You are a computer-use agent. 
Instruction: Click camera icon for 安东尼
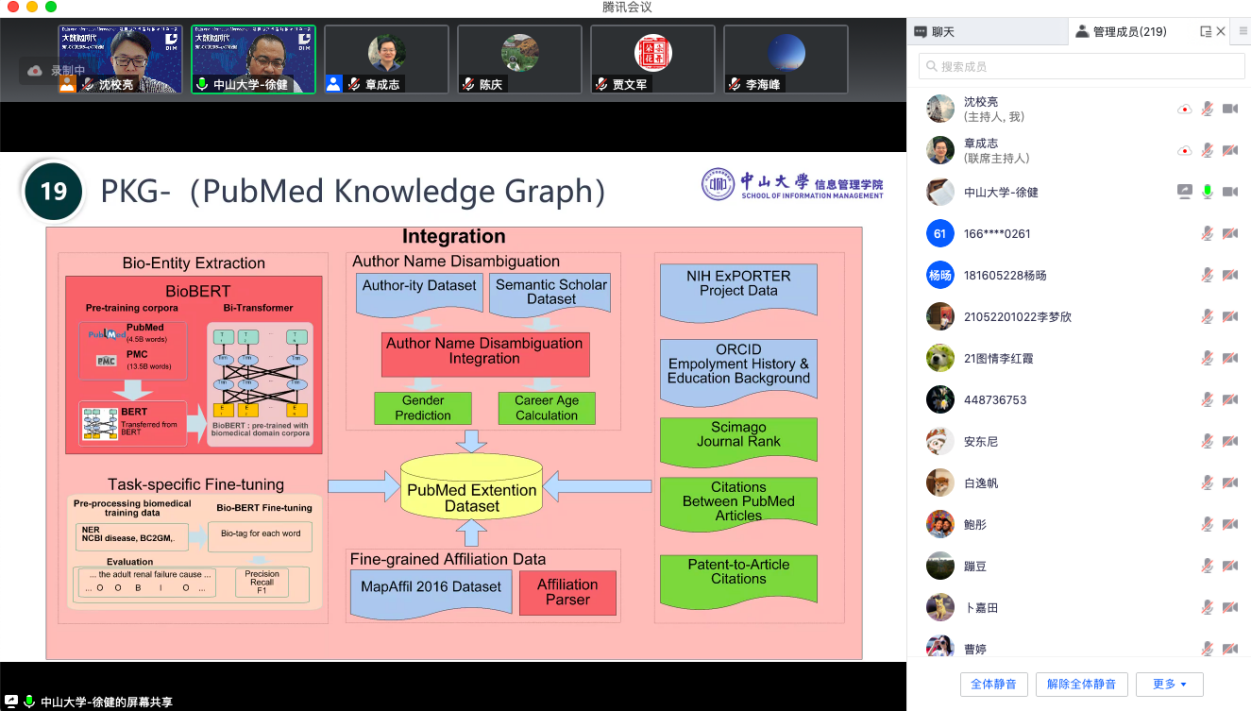(1230, 441)
